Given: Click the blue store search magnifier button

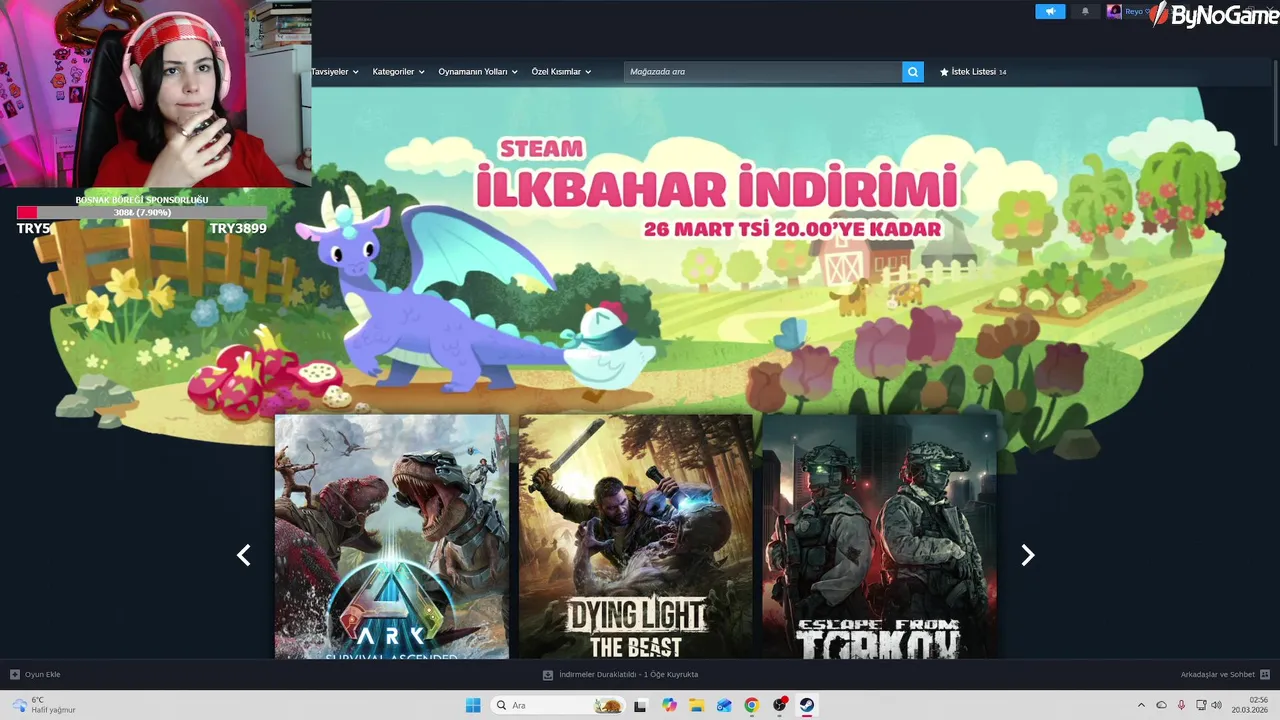Looking at the screenshot, I should click(x=912, y=72).
